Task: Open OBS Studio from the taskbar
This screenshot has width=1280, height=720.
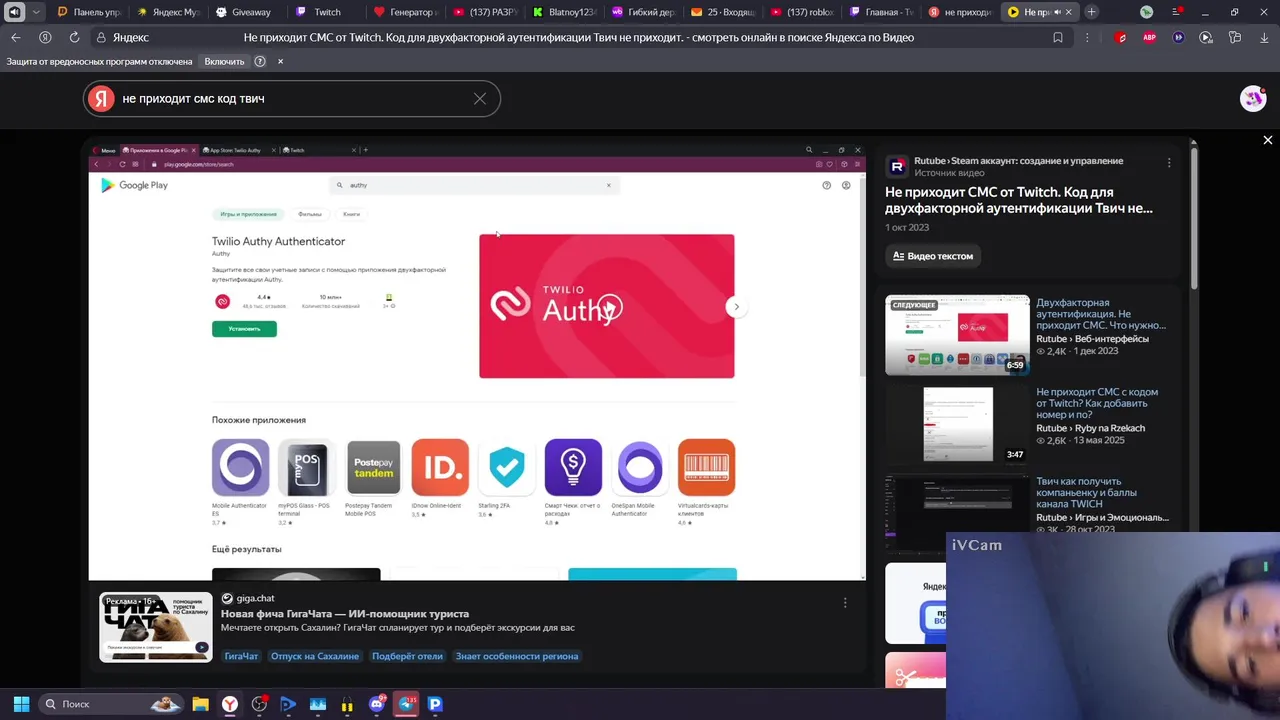Action: click(259, 704)
